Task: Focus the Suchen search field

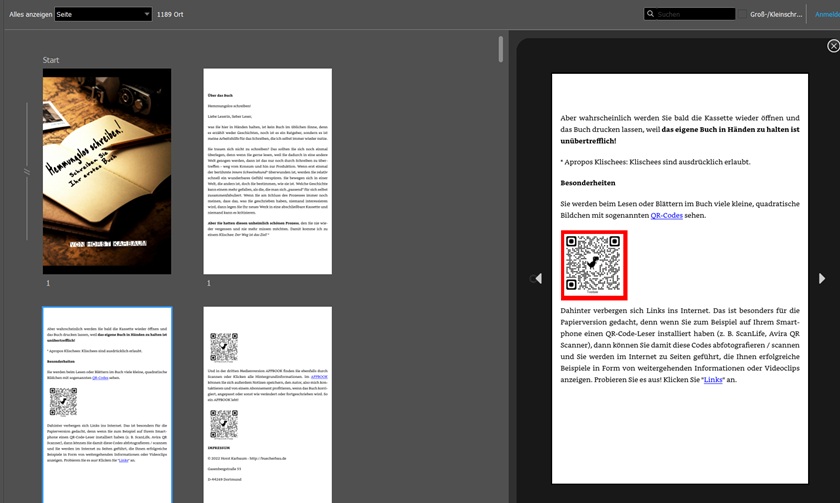Action: coord(689,14)
